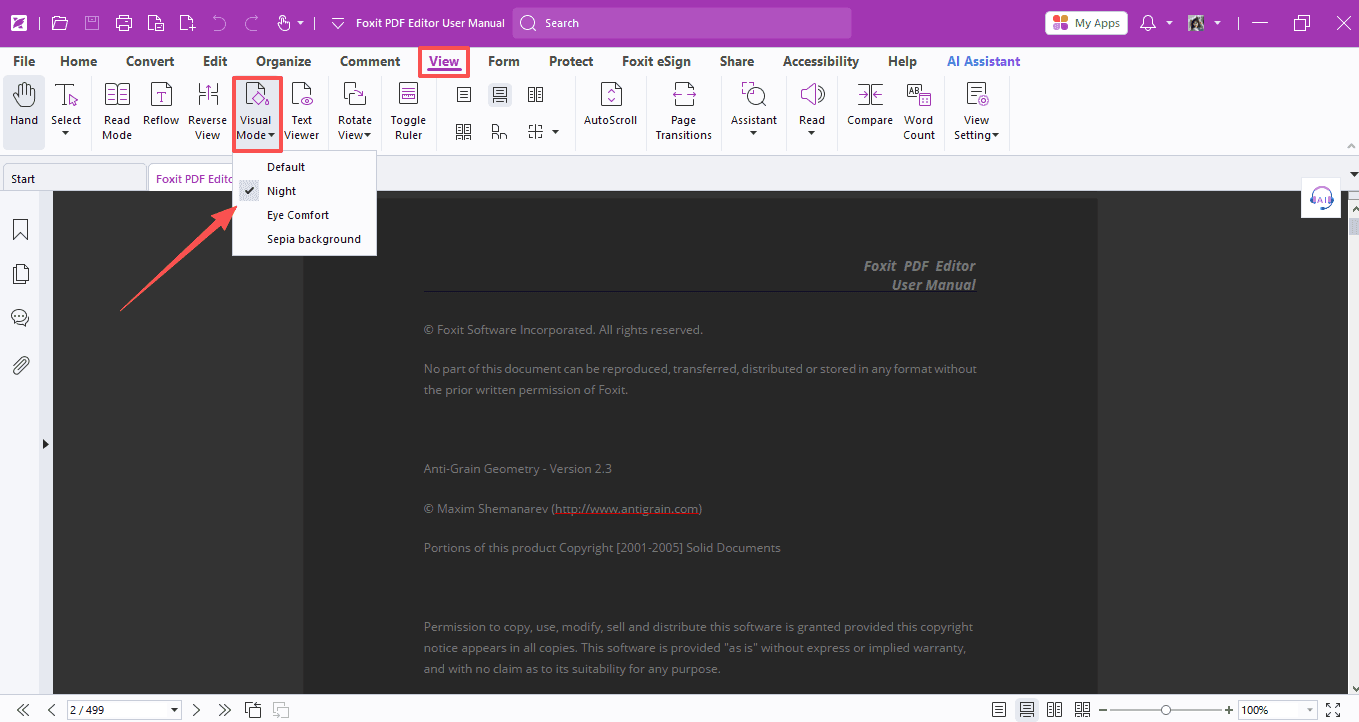Open the File menu
1359x722 pixels.
(24, 61)
